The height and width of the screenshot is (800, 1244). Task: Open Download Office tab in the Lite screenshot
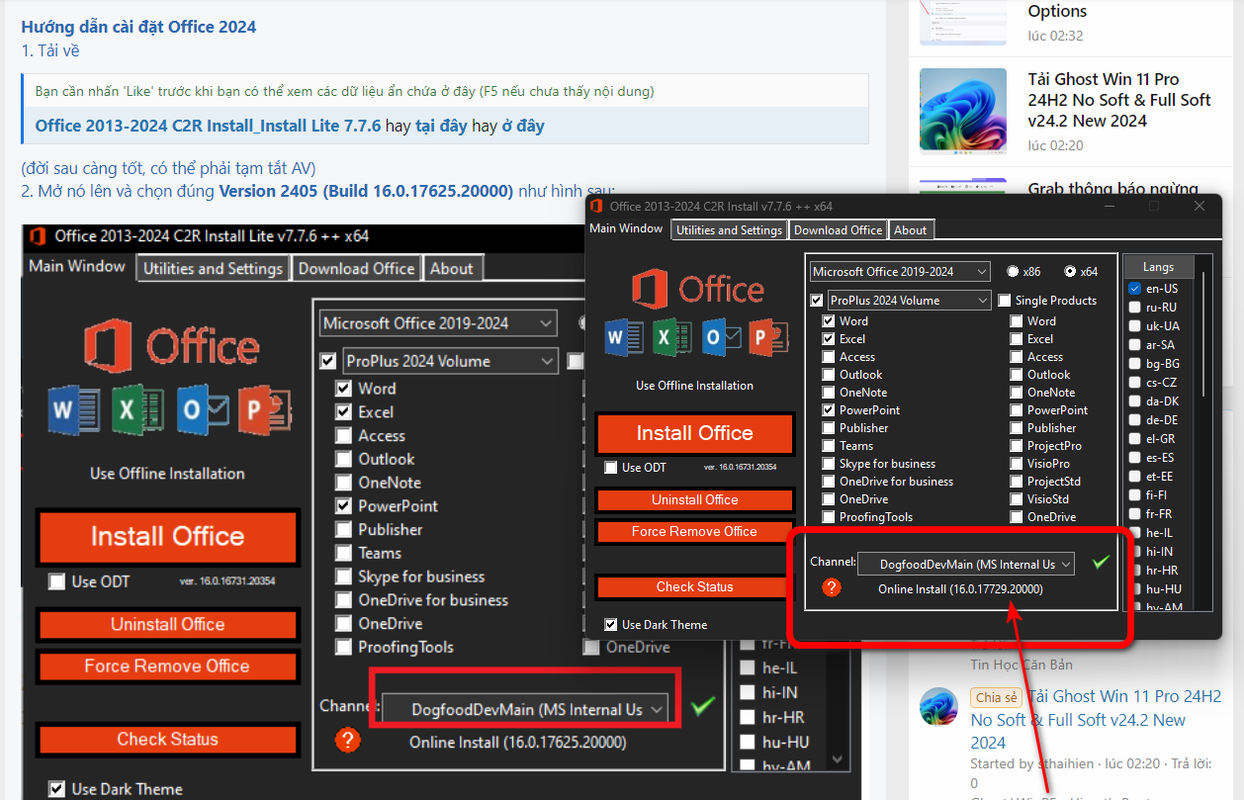356,268
